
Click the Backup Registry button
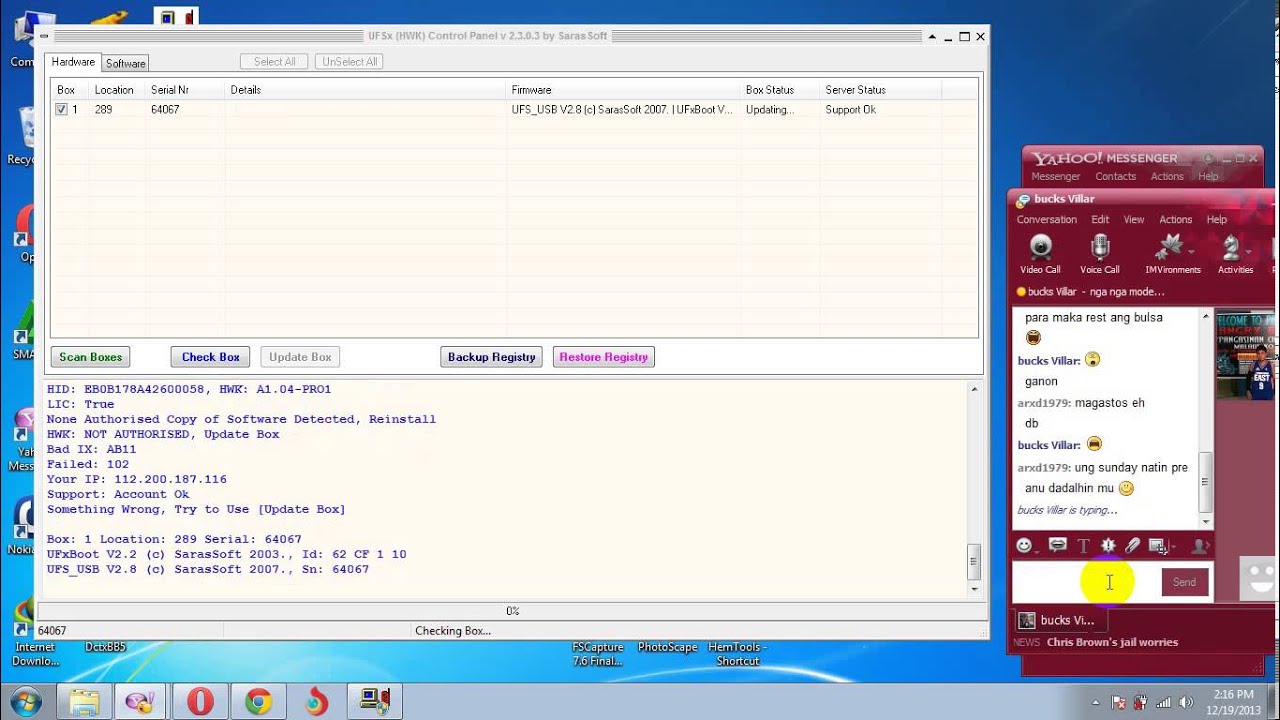pos(491,357)
